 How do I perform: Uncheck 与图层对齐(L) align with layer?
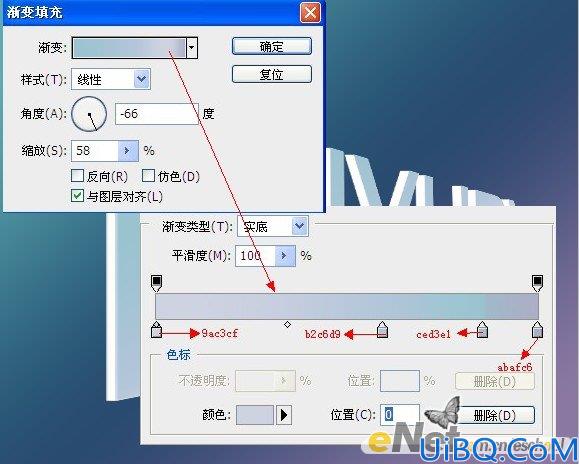coord(77,196)
